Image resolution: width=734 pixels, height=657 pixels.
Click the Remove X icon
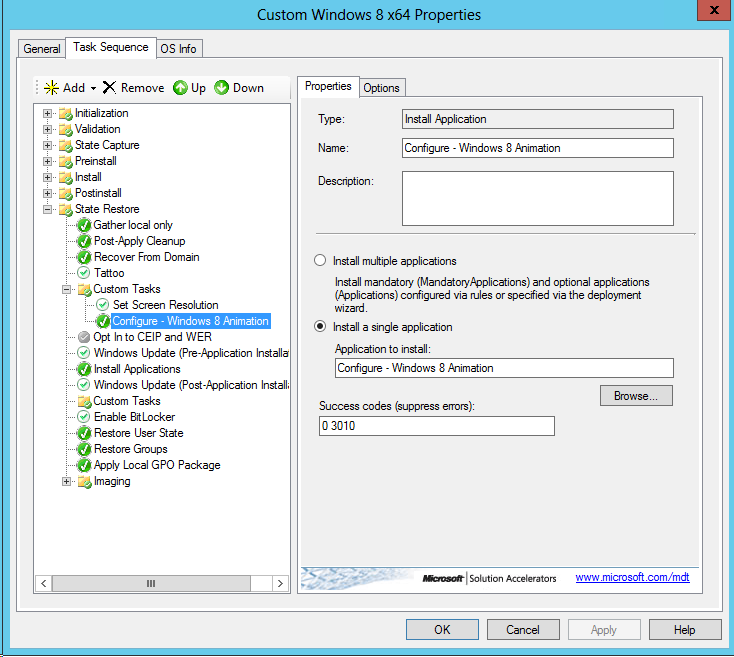pos(109,88)
